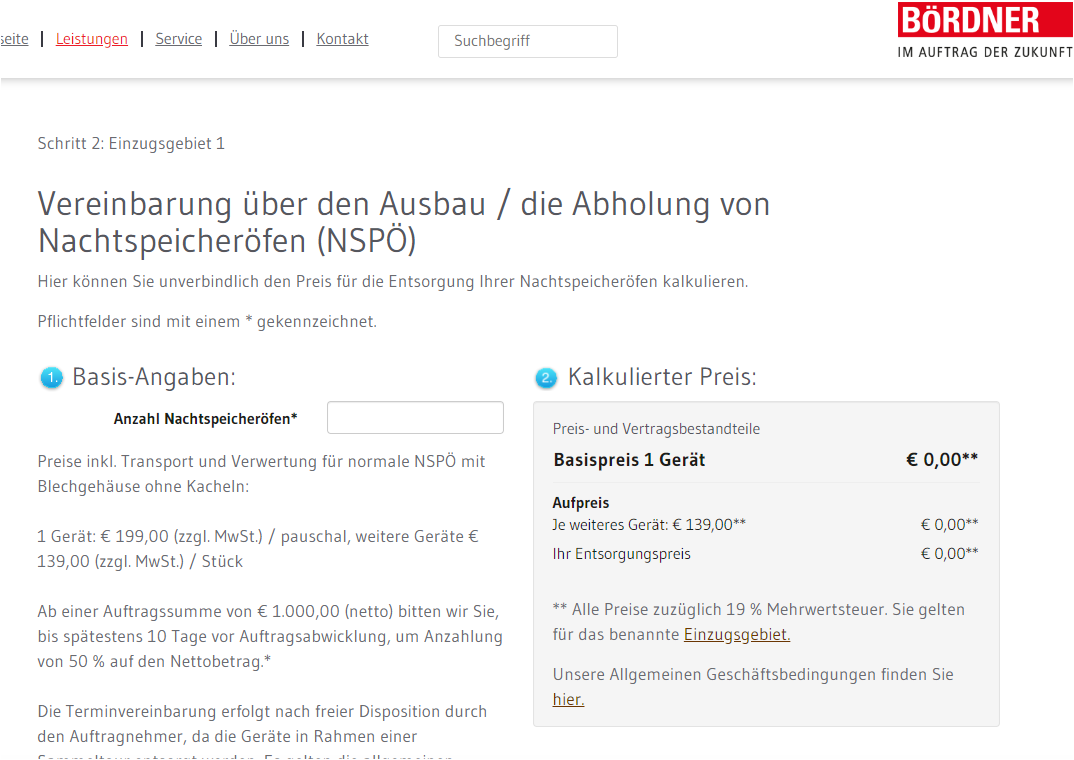
Task: Focus the Suchbegriff search field
Action: 527,41
